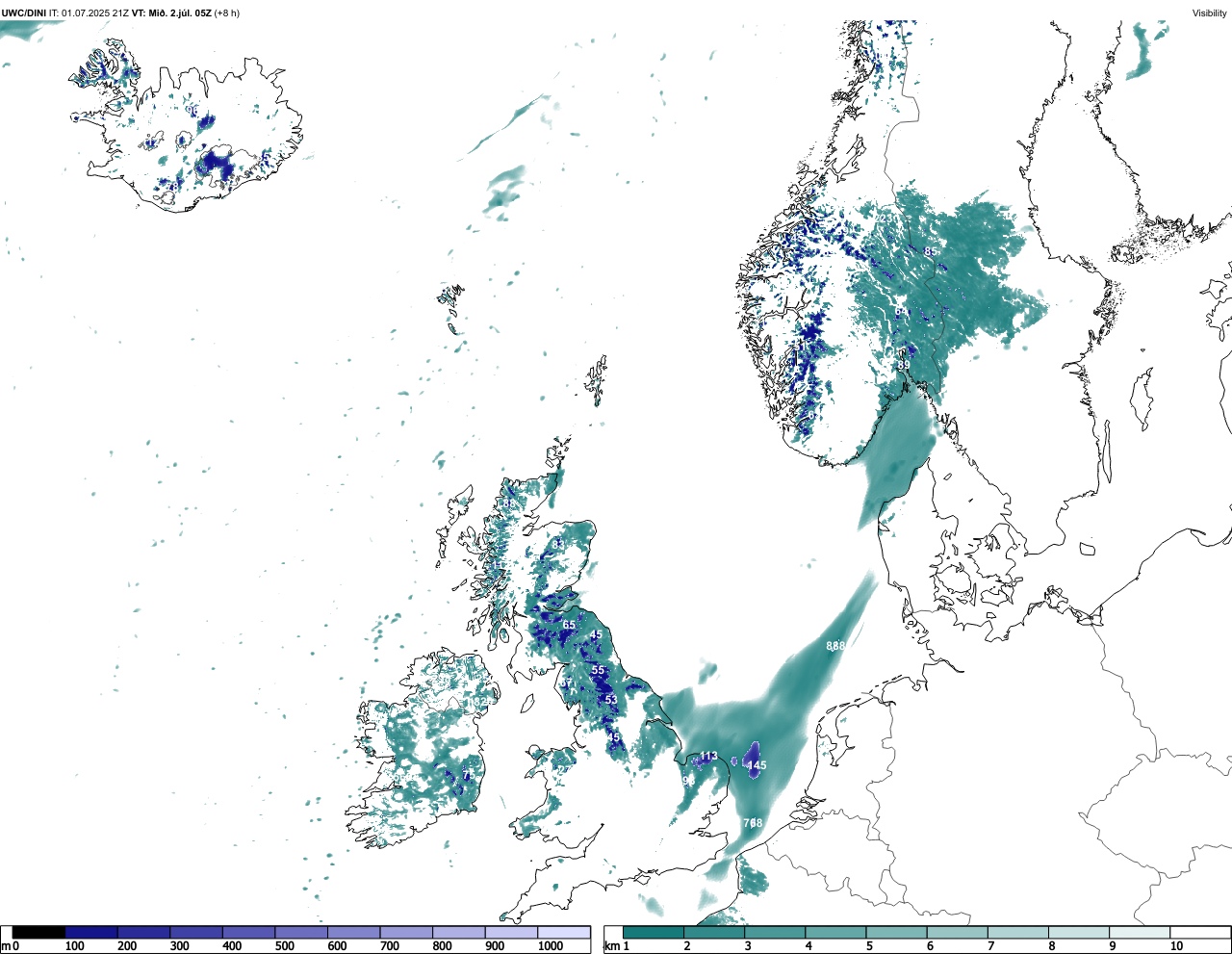Select the "113" value near the English coast

click(708, 756)
